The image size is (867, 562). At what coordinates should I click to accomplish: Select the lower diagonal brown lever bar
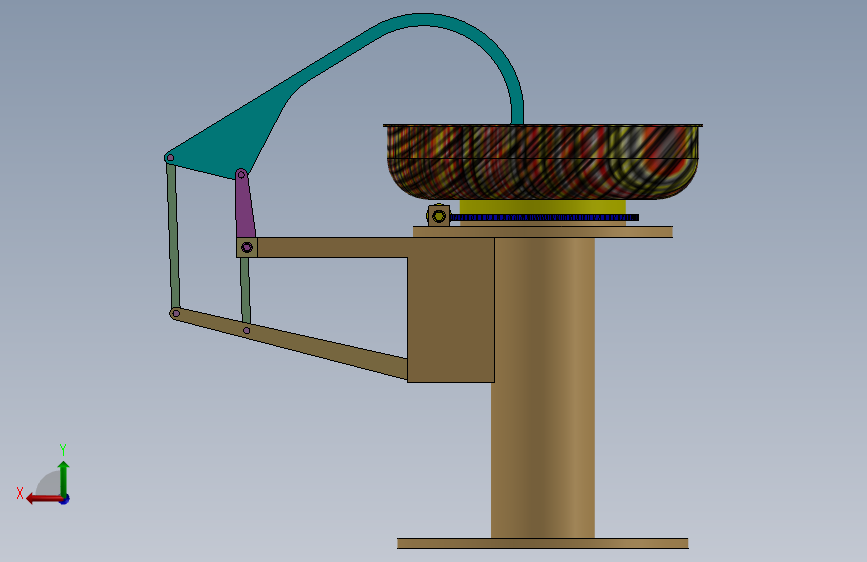pyautogui.click(x=290, y=343)
